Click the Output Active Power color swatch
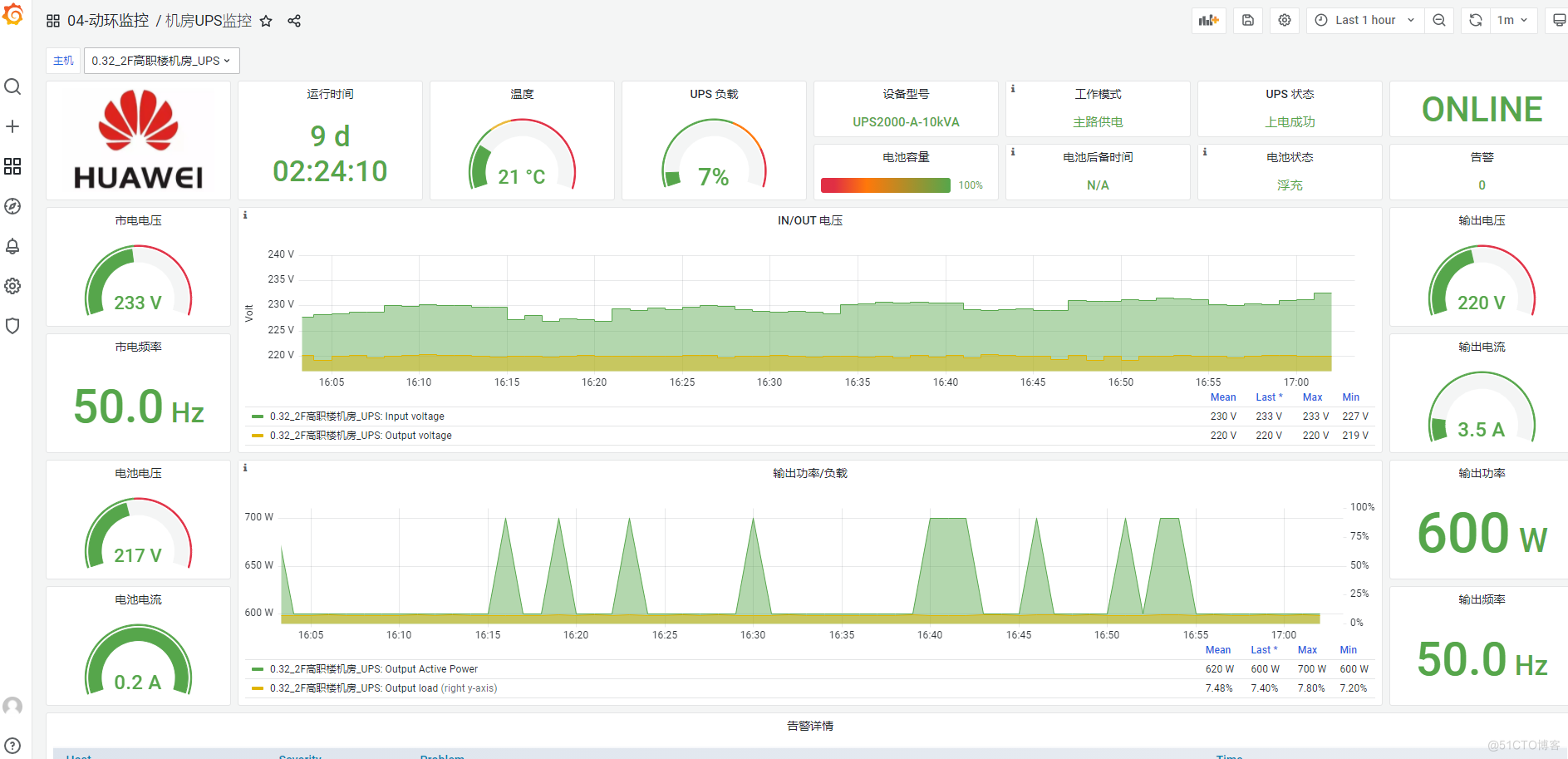This screenshot has width=1568, height=759. (258, 669)
